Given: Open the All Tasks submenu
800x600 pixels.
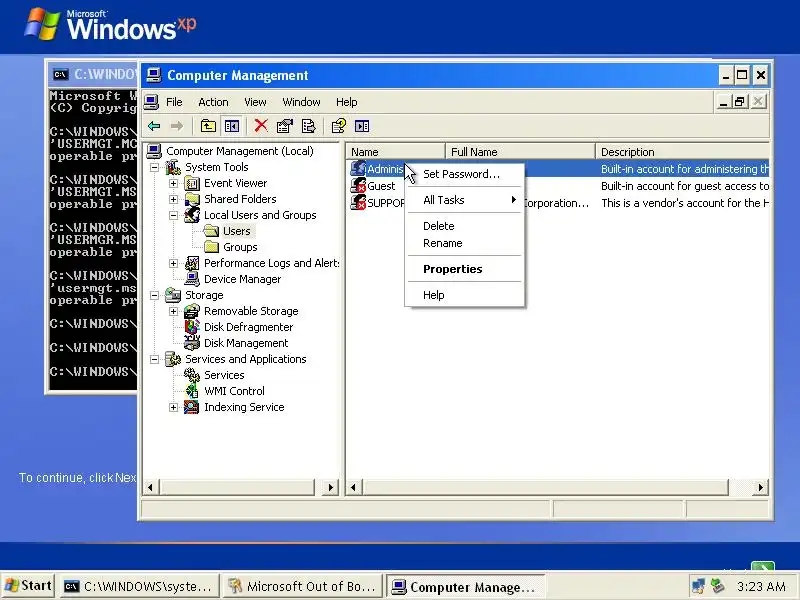Looking at the screenshot, I should click(464, 200).
